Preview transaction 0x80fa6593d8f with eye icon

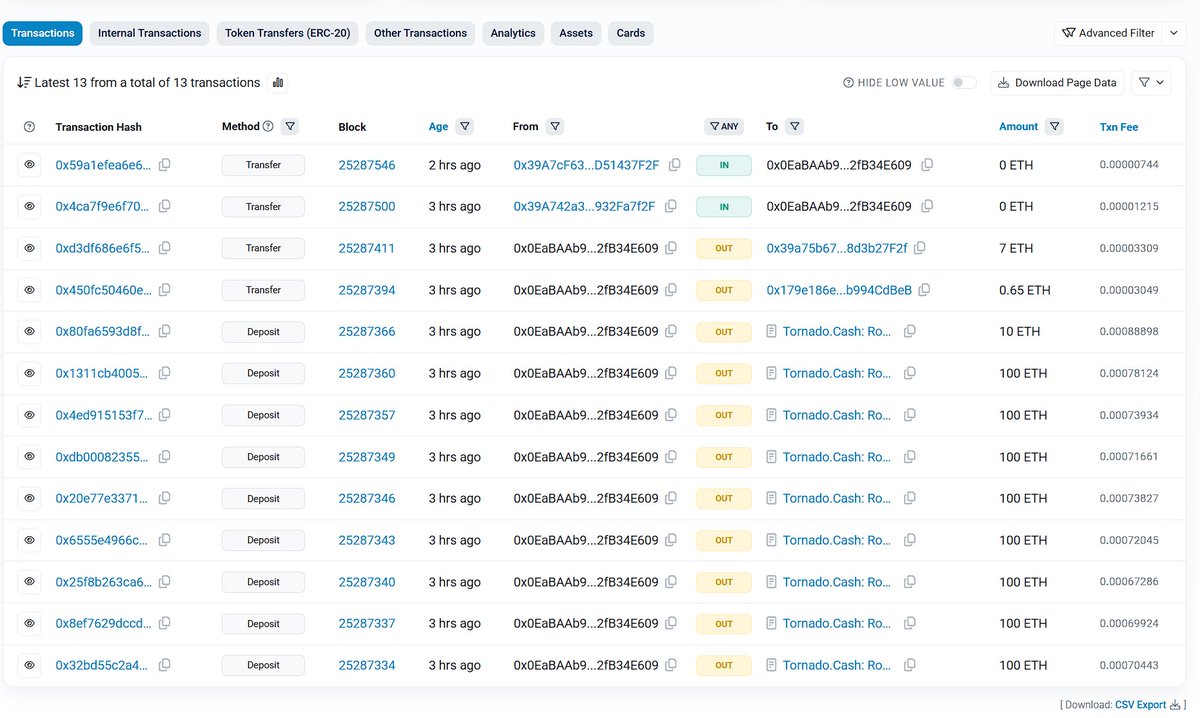click(29, 331)
